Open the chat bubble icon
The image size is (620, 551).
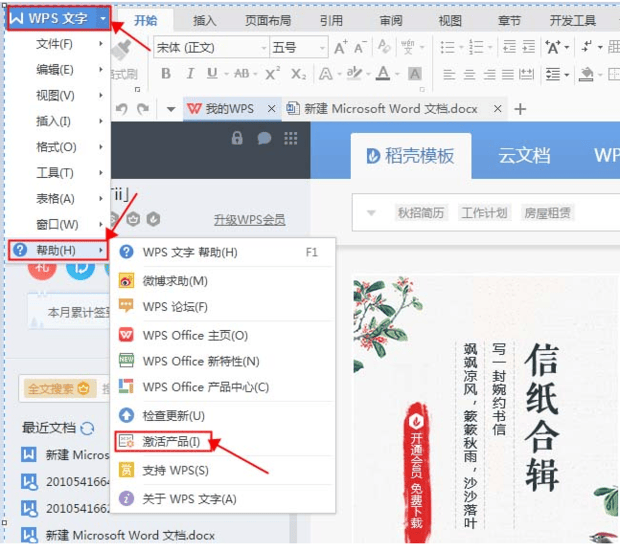pyautogui.click(x=264, y=138)
